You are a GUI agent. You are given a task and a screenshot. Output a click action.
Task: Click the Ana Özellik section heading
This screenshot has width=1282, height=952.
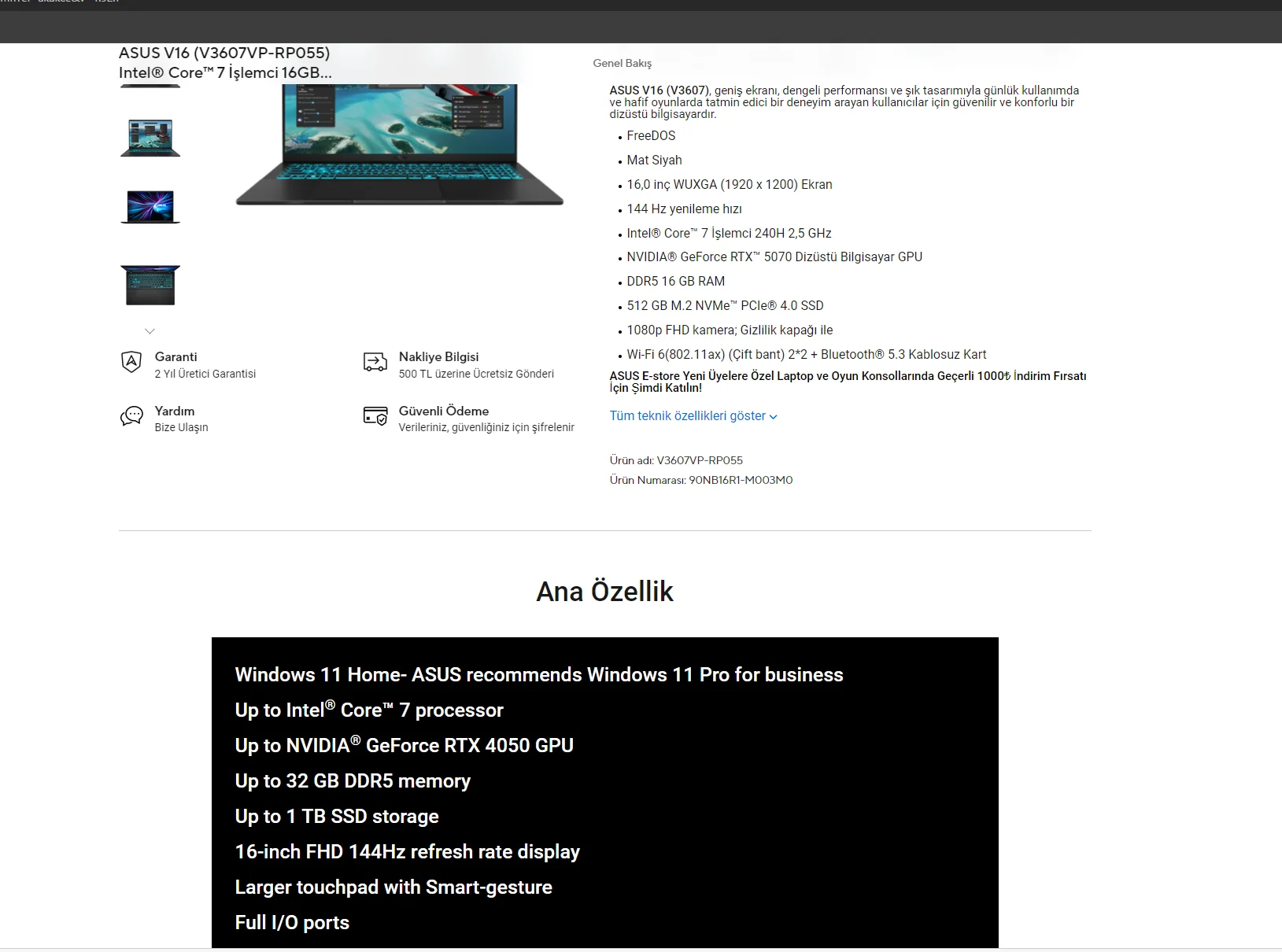pyautogui.click(x=604, y=592)
